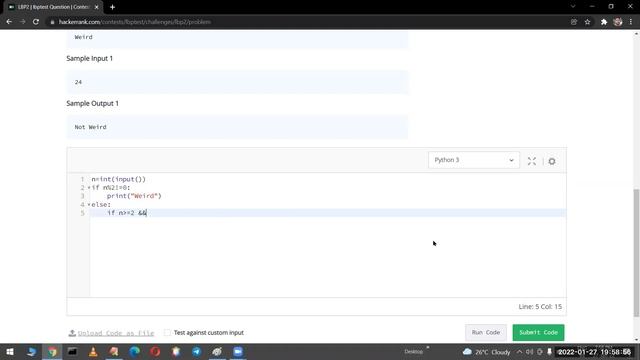Click Upload Code as File link
Image resolution: width=640 pixels, height=360 pixels.
[116, 333]
